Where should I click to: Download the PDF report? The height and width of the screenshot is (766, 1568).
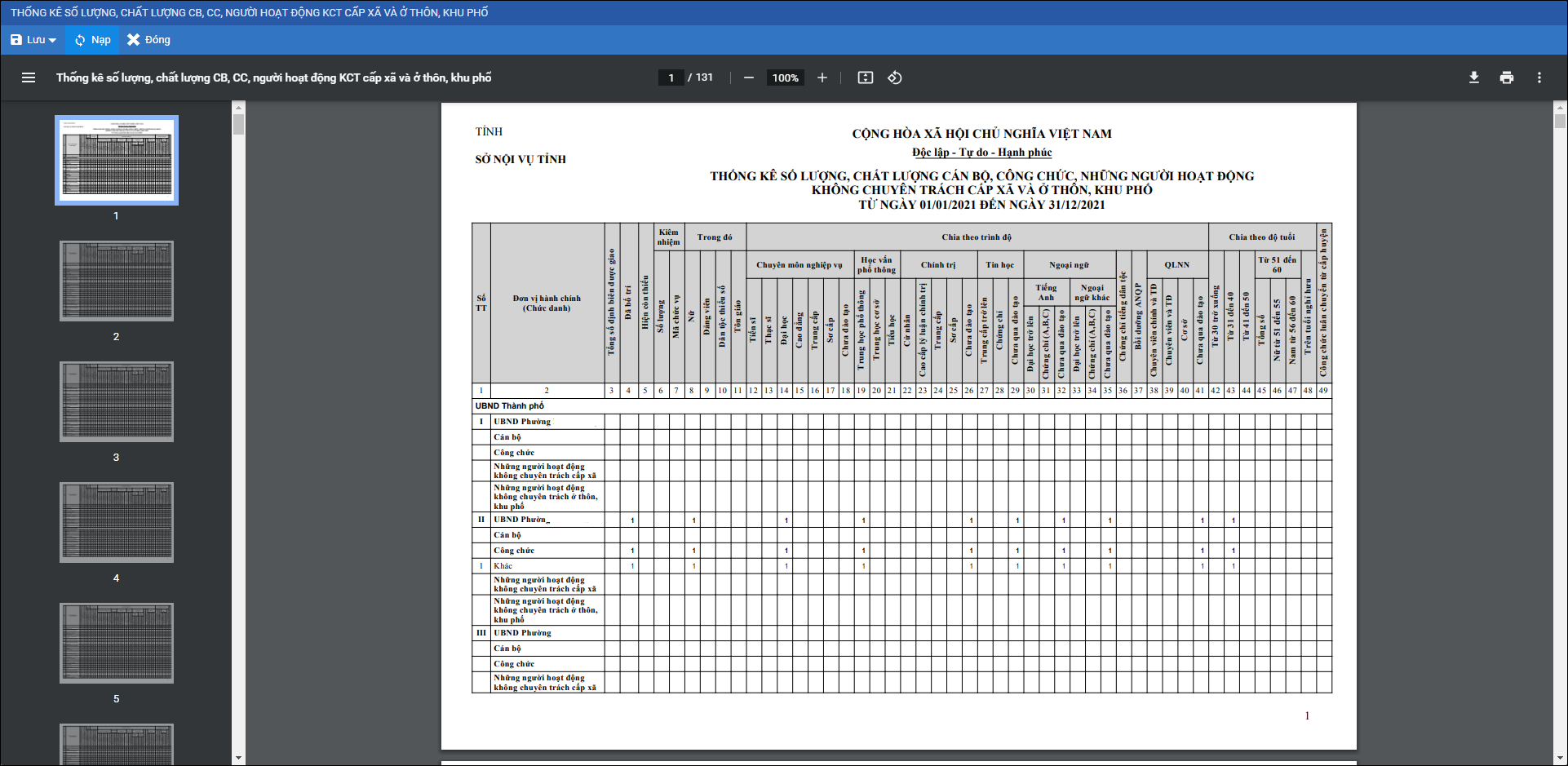click(x=1473, y=77)
